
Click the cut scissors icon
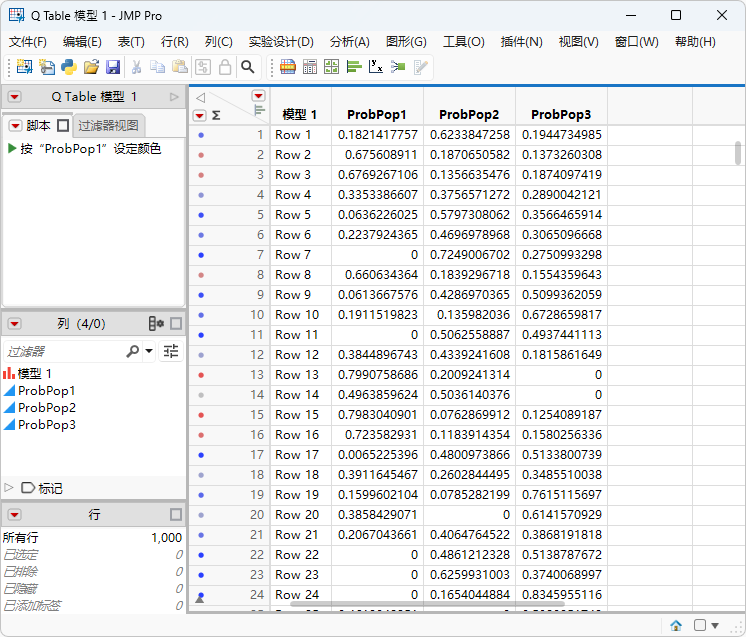click(137, 67)
